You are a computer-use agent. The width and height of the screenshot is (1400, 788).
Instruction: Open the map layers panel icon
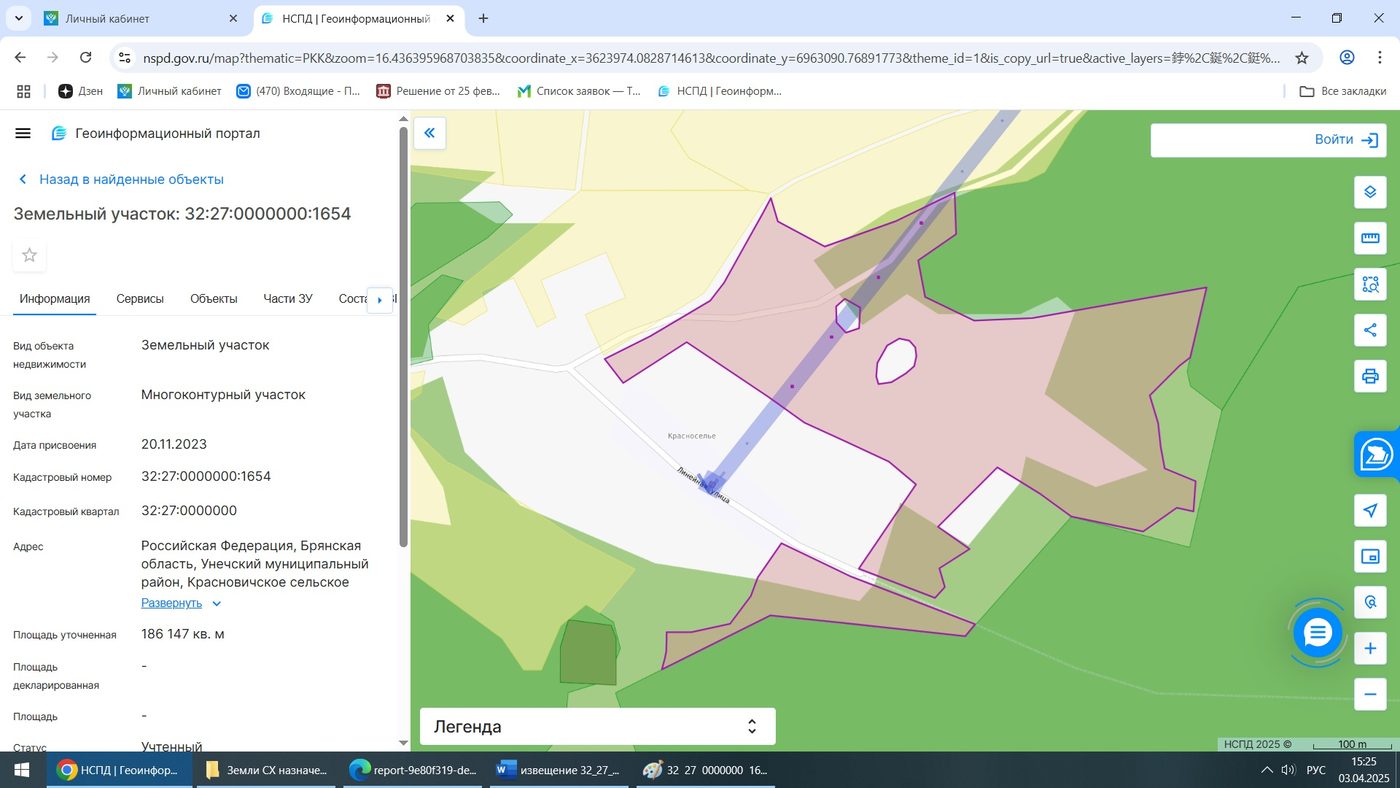(1370, 192)
